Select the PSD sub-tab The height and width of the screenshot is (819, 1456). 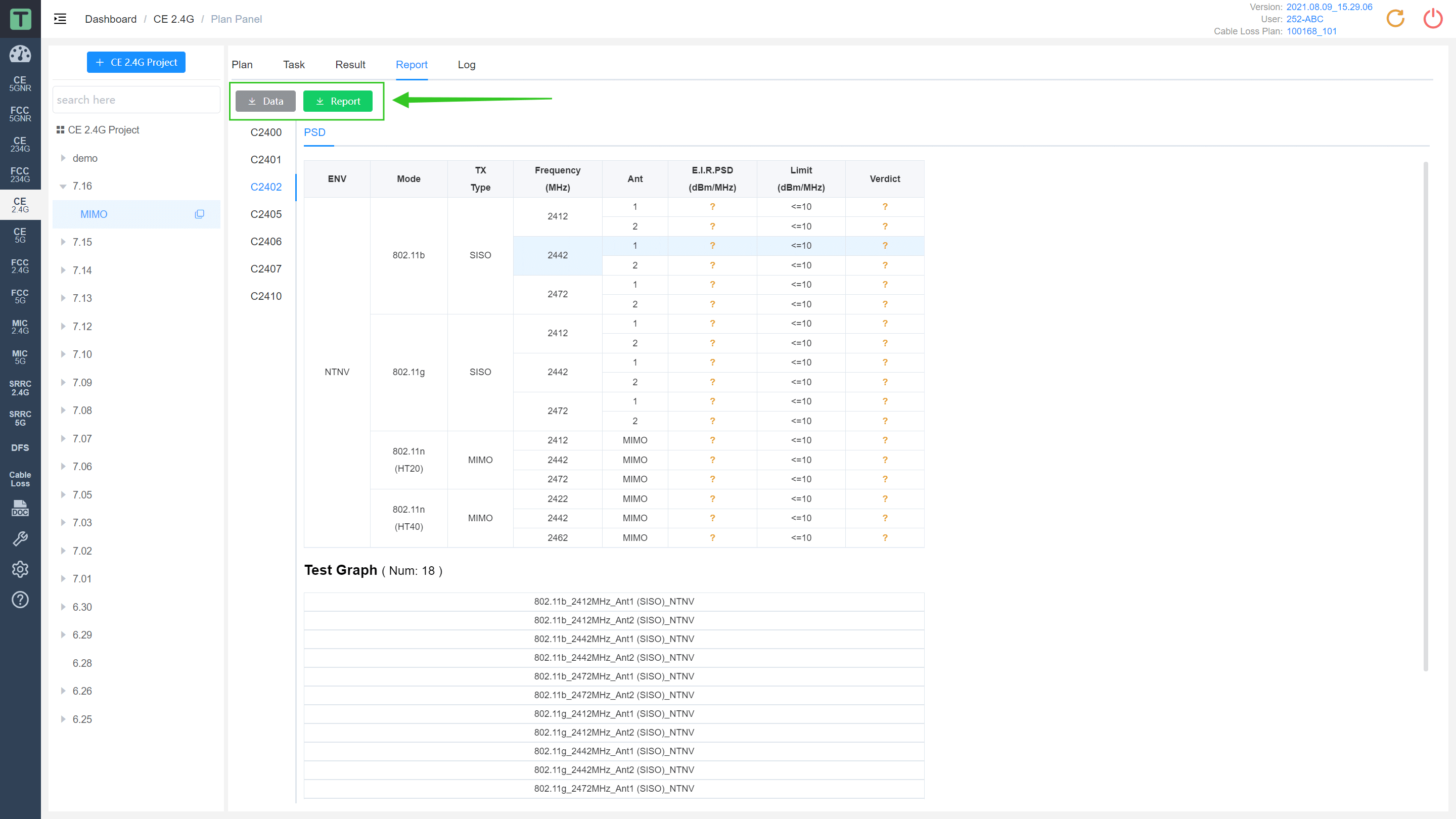tap(315, 132)
